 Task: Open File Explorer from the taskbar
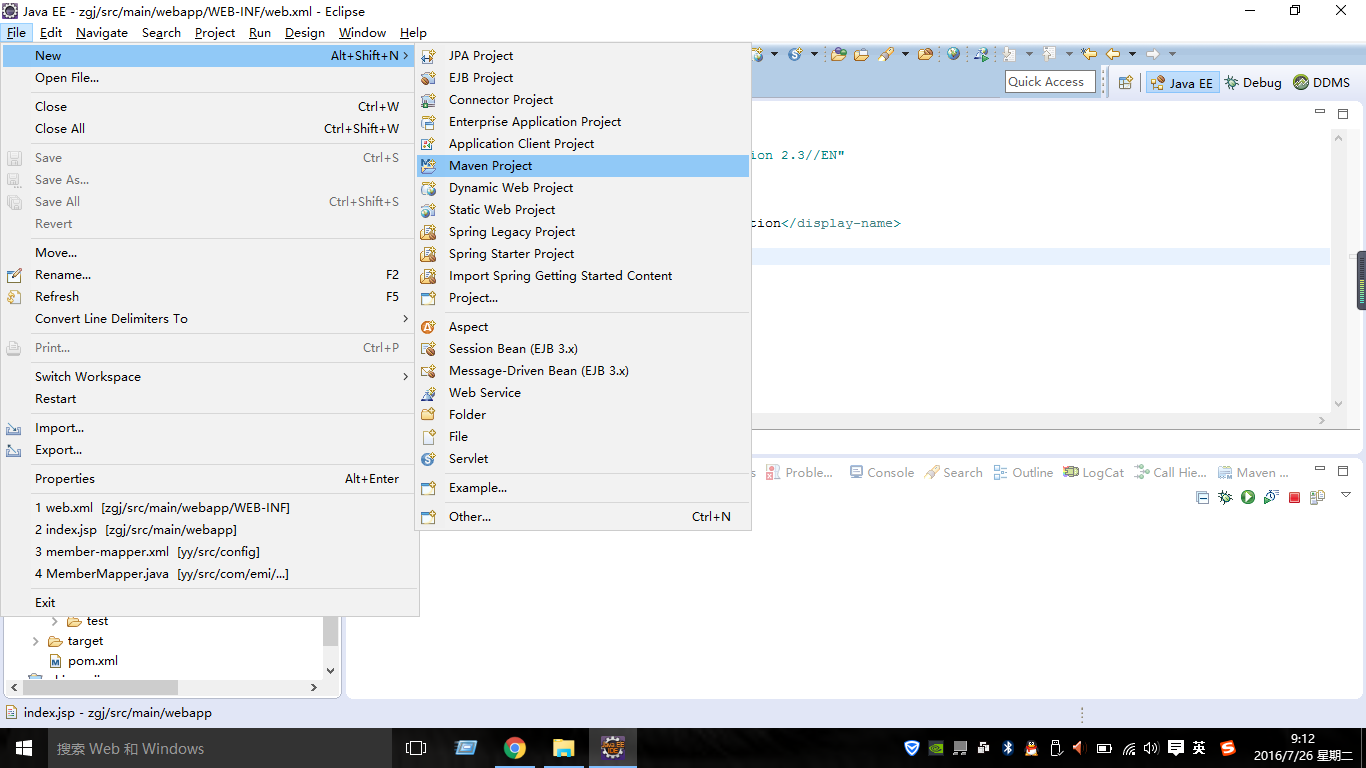click(x=564, y=748)
